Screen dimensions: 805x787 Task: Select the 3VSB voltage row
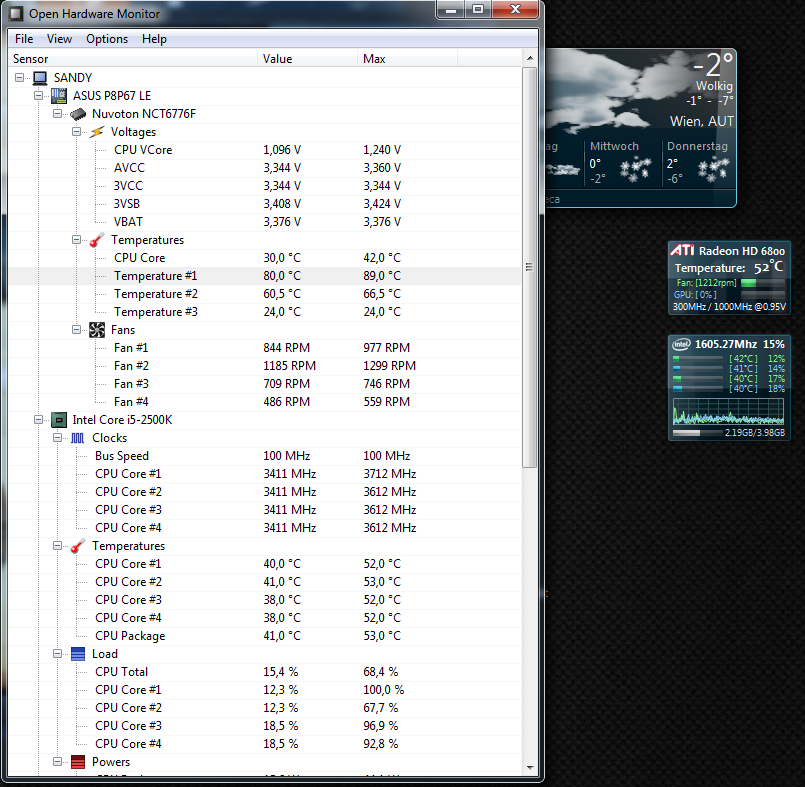tap(264, 204)
